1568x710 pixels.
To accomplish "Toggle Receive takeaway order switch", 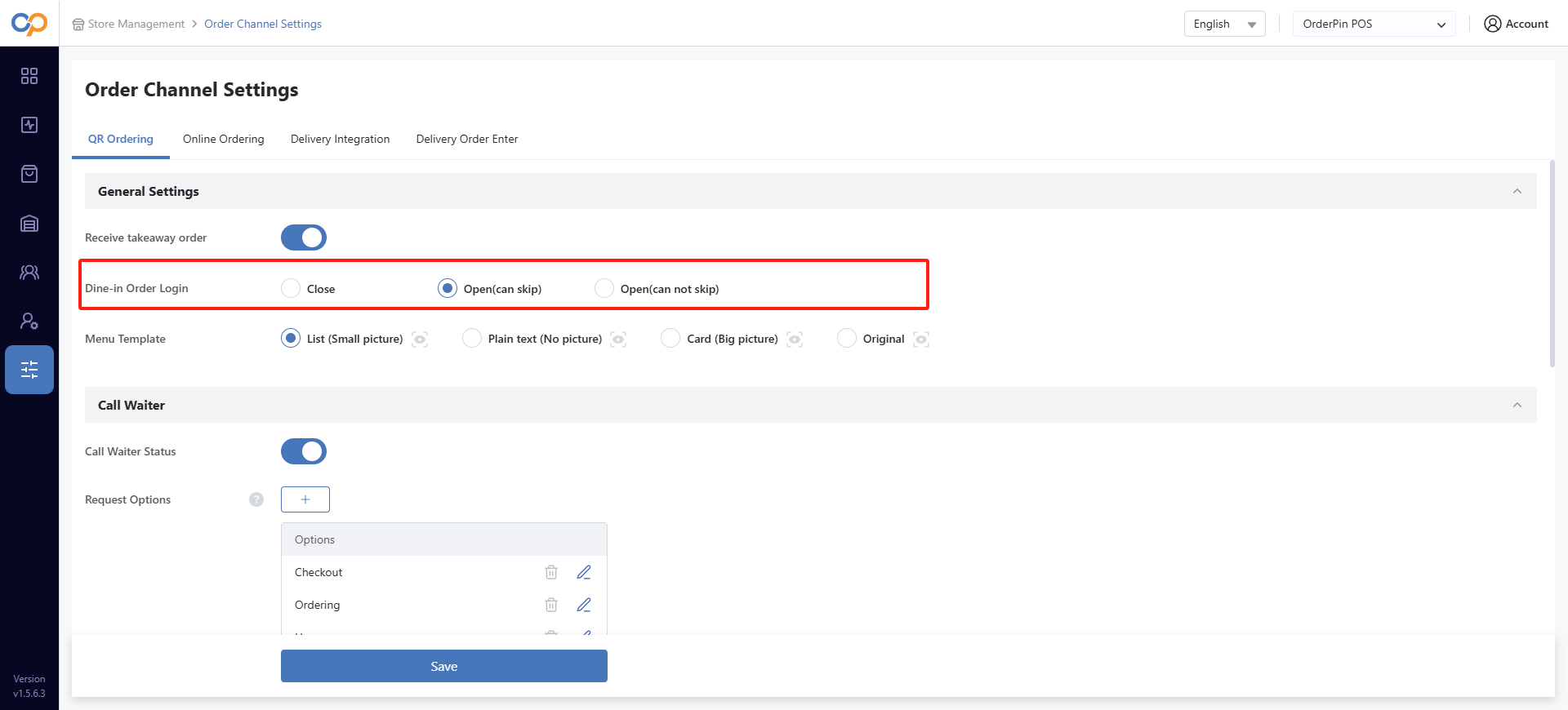I will click(x=304, y=237).
